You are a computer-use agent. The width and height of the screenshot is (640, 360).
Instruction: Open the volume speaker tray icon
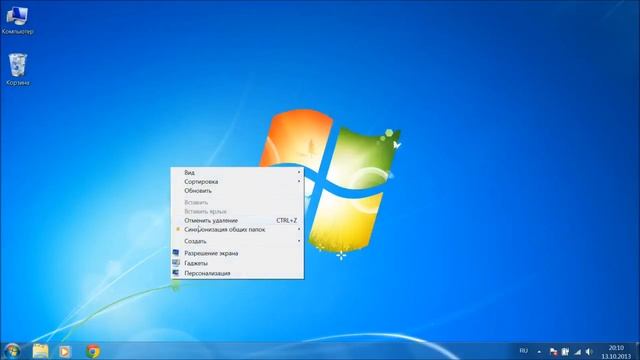pyautogui.click(x=589, y=351)
